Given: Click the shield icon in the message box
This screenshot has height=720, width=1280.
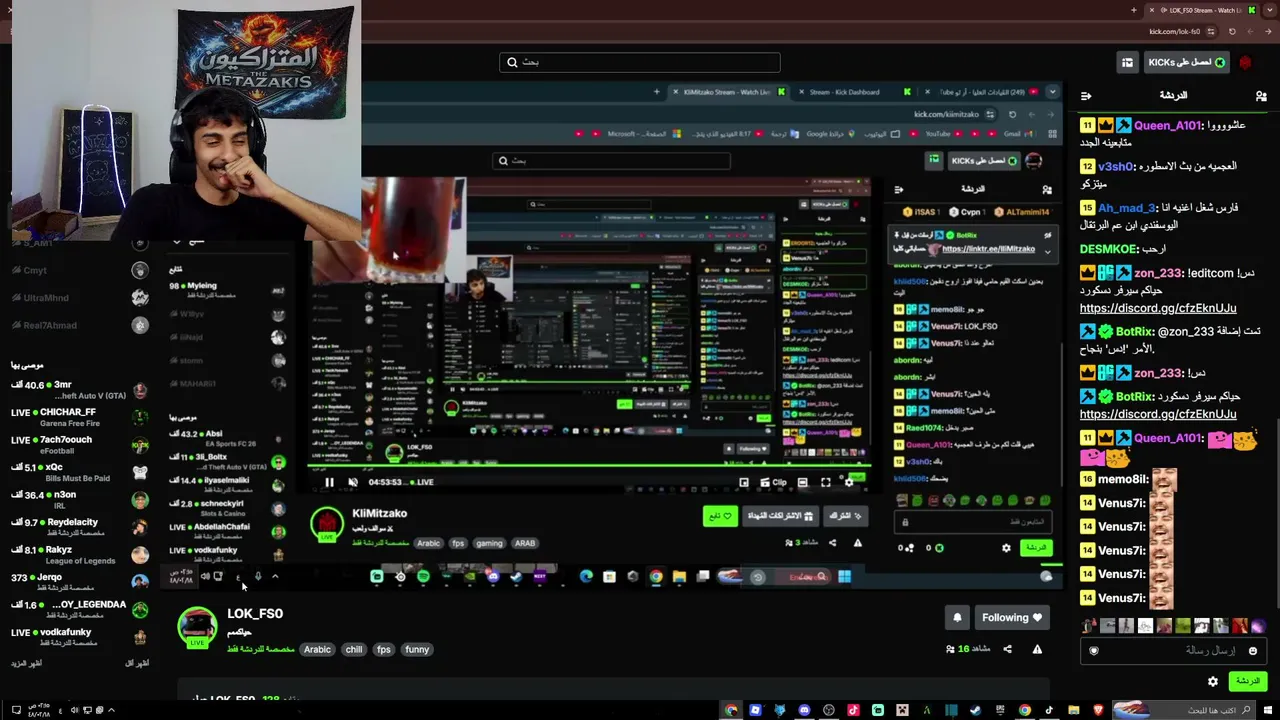Looking at the screenshot, I should (1093, 651).
